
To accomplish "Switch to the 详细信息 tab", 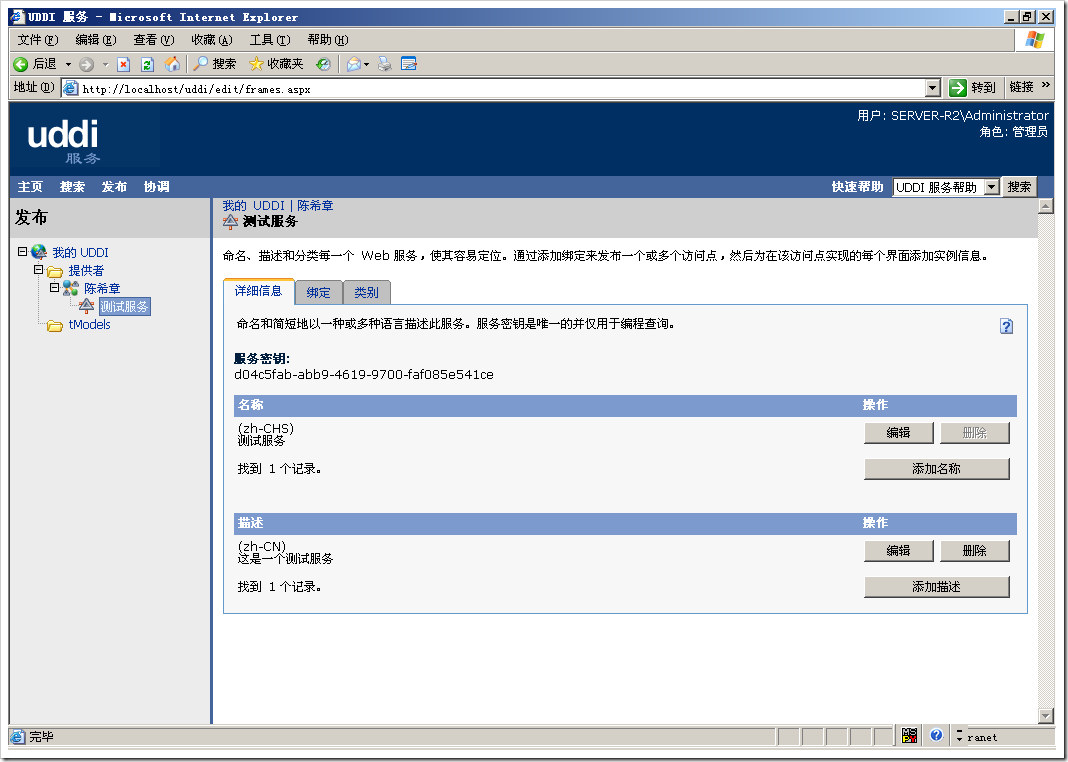I will coord(258,291).
